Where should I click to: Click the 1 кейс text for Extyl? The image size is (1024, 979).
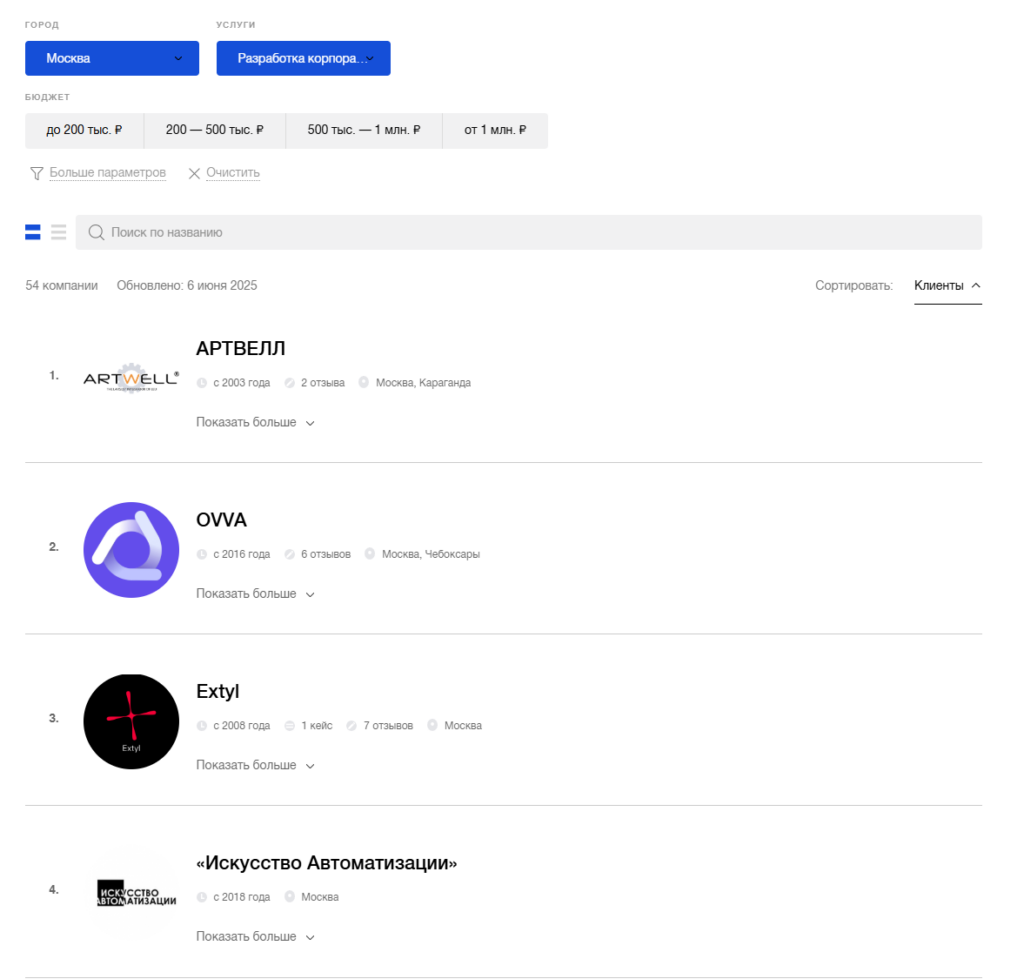click(x=317, y=726)
